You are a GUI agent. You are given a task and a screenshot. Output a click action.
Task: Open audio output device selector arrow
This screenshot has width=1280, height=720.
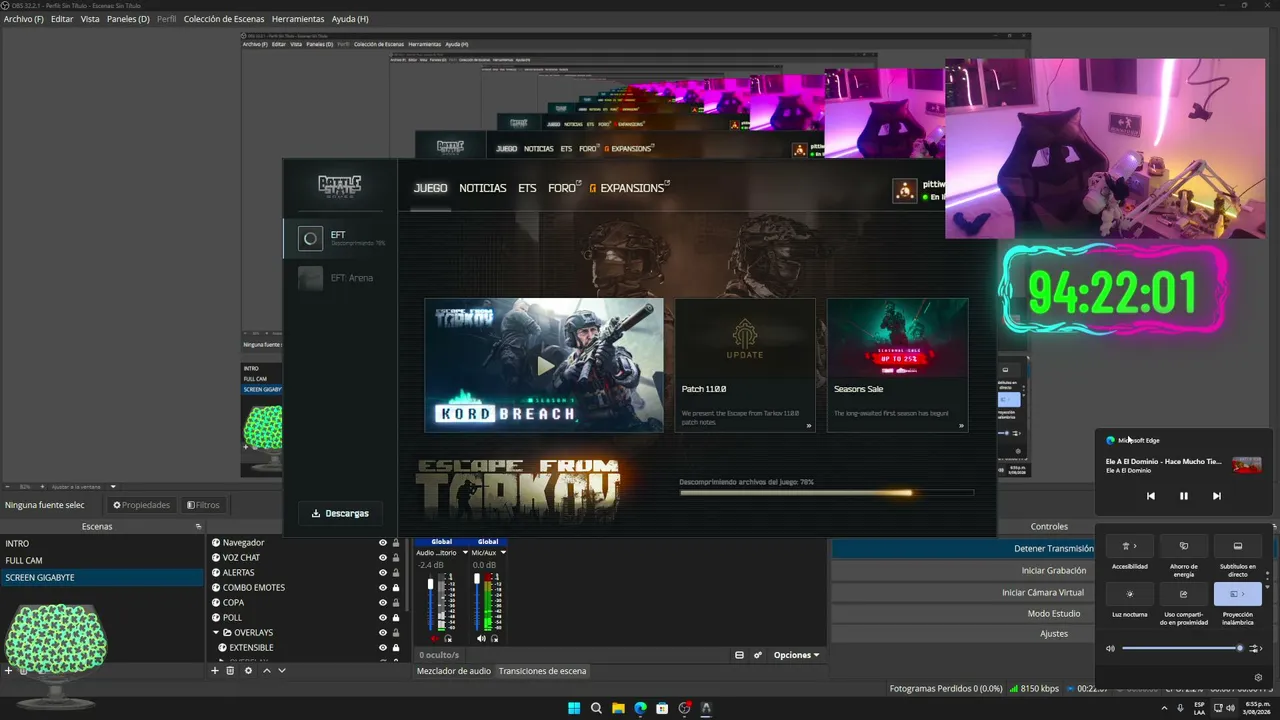[x=1257, y=648]
